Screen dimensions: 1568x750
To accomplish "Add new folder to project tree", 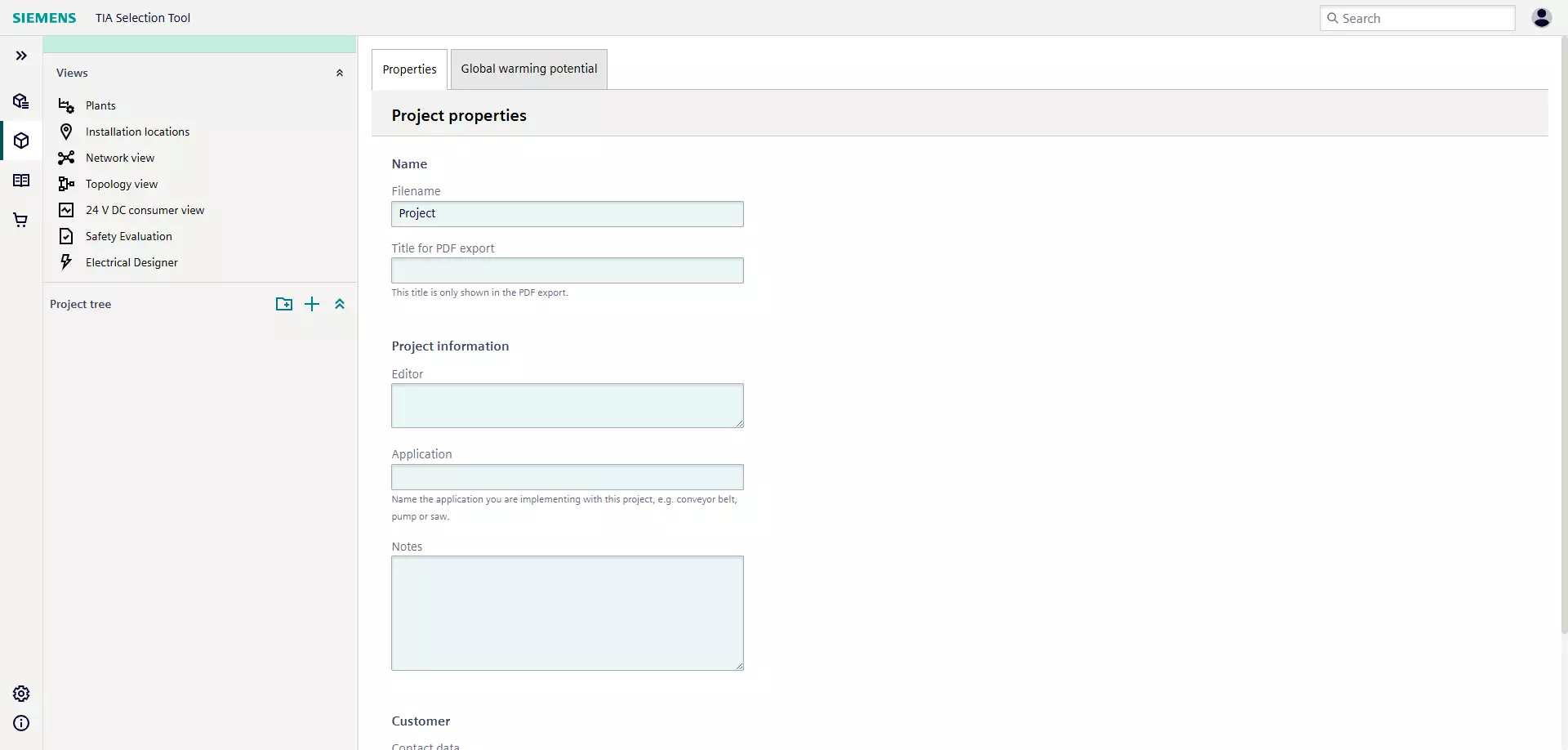I will (284, 304).
